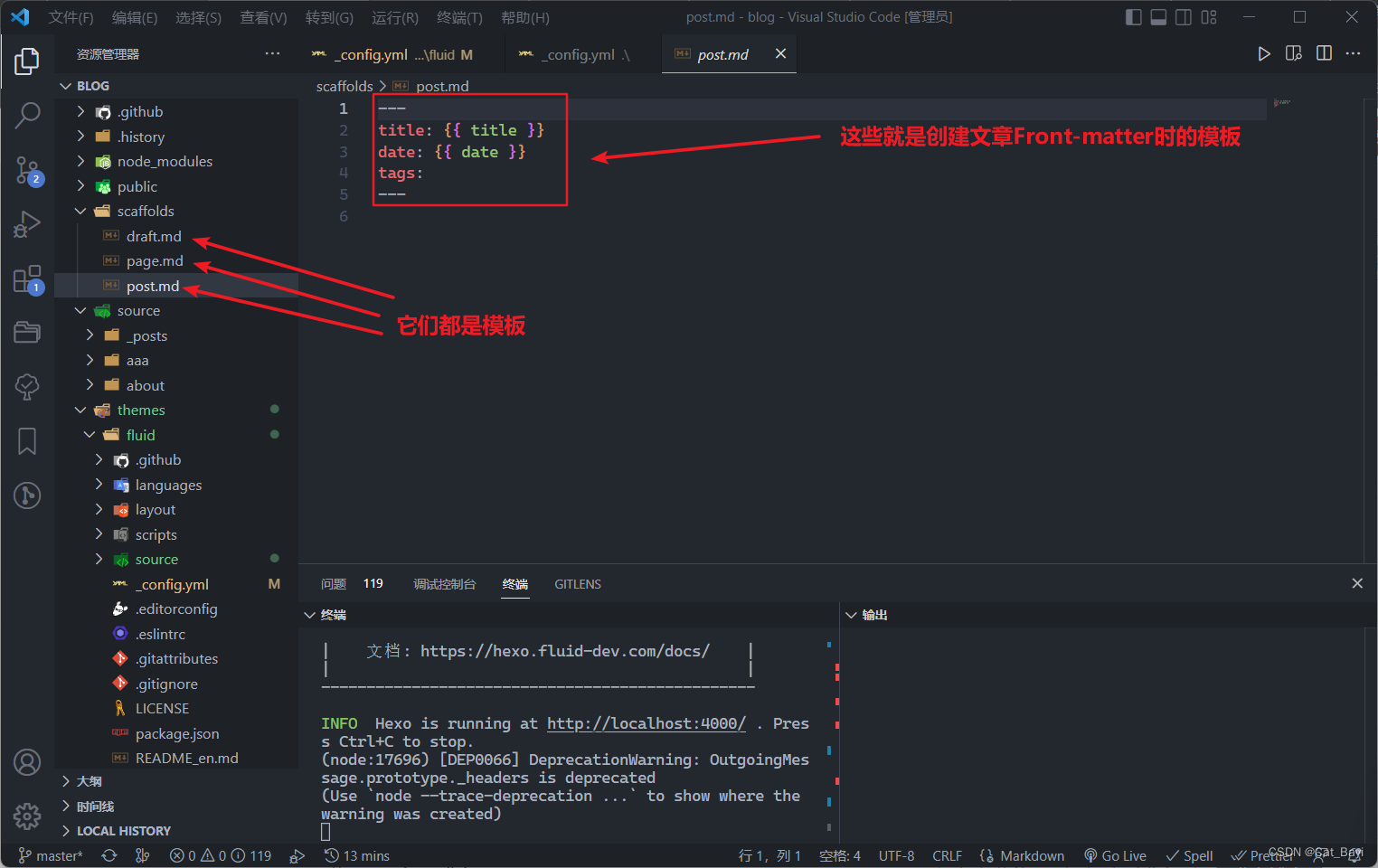Open the 查看(V) menu
Viewport: 1378px width, 868px height.
pos(263,17)
